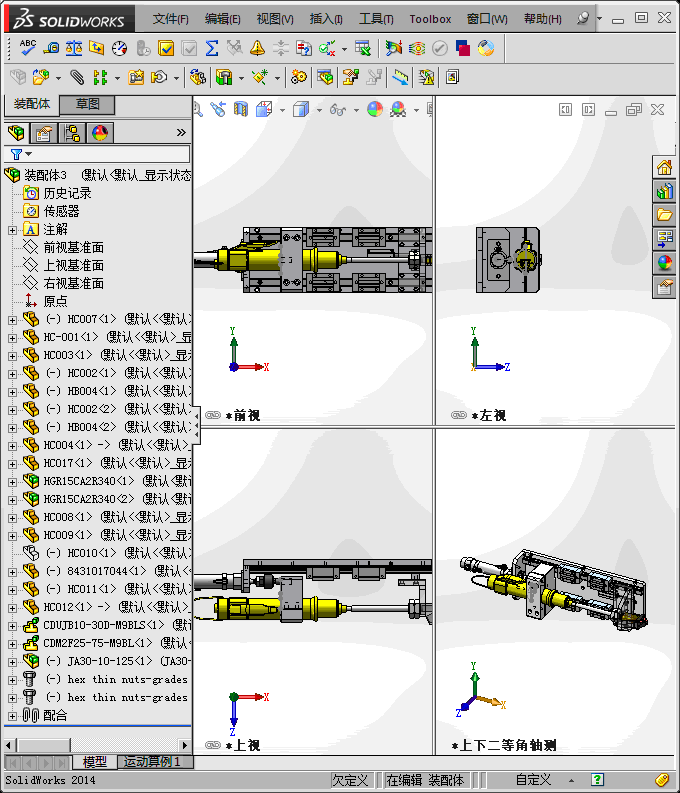
Task: Expand CDUJB10-30D-M9BLS<1> component
Action: tap(13, 626)
